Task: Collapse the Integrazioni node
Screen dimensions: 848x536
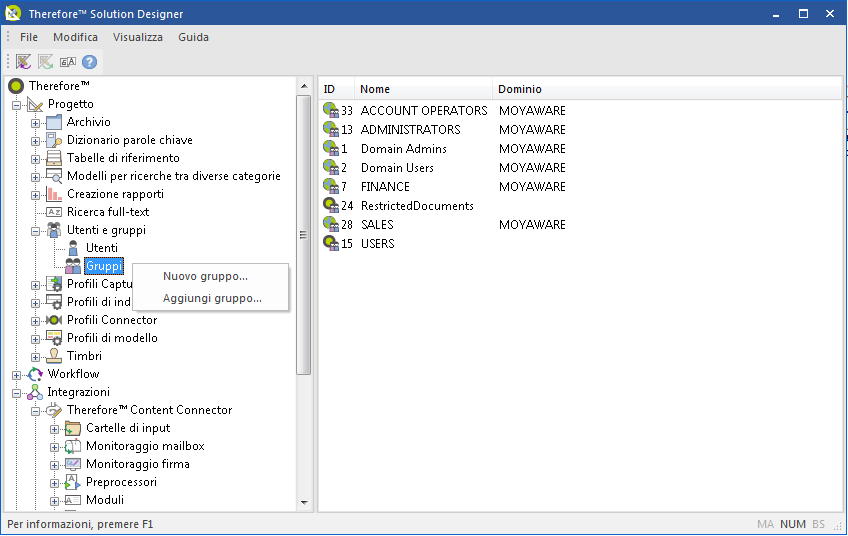Action: click(17, 393)
